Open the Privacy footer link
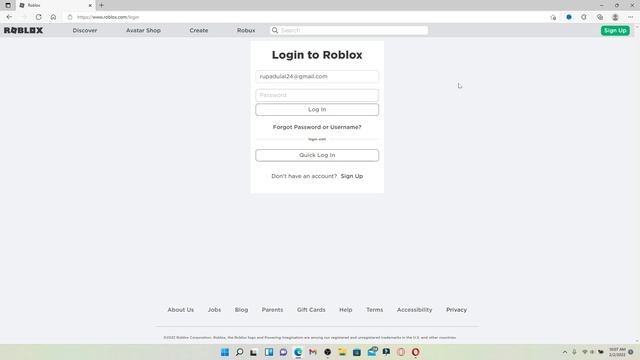 (x=456, y=310)
